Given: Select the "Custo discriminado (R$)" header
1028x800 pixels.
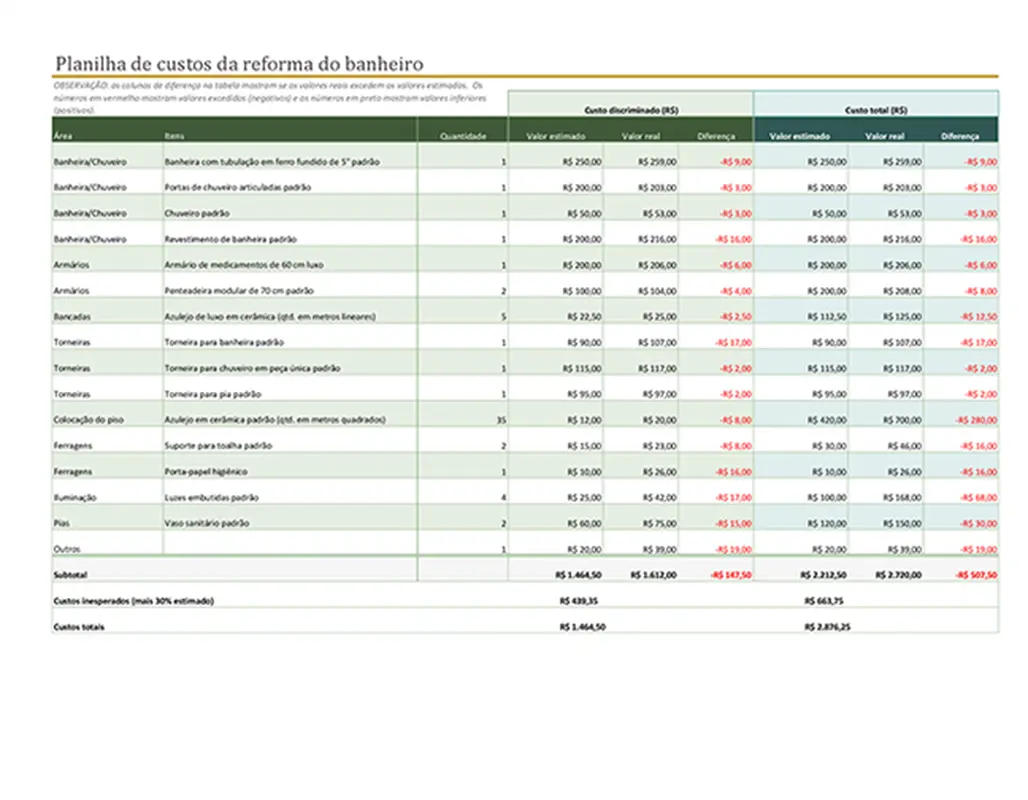Looking at the screenshot, I should point(630,109).
